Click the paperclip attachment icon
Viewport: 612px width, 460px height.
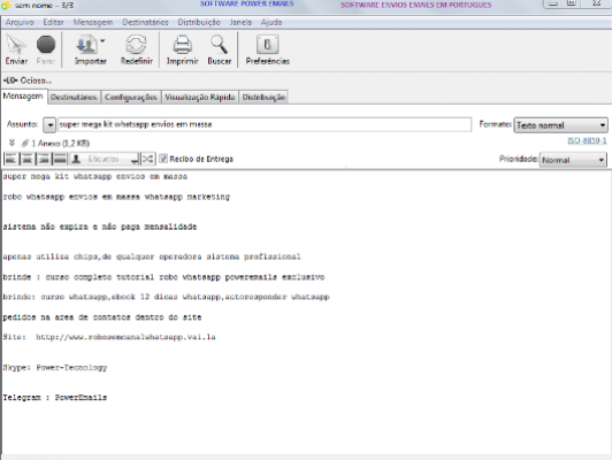click(x=25, y=143)
